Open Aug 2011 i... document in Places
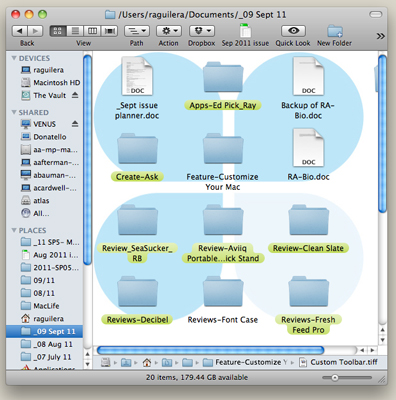The width and height of the screenshot is (396, 400). 50,255
